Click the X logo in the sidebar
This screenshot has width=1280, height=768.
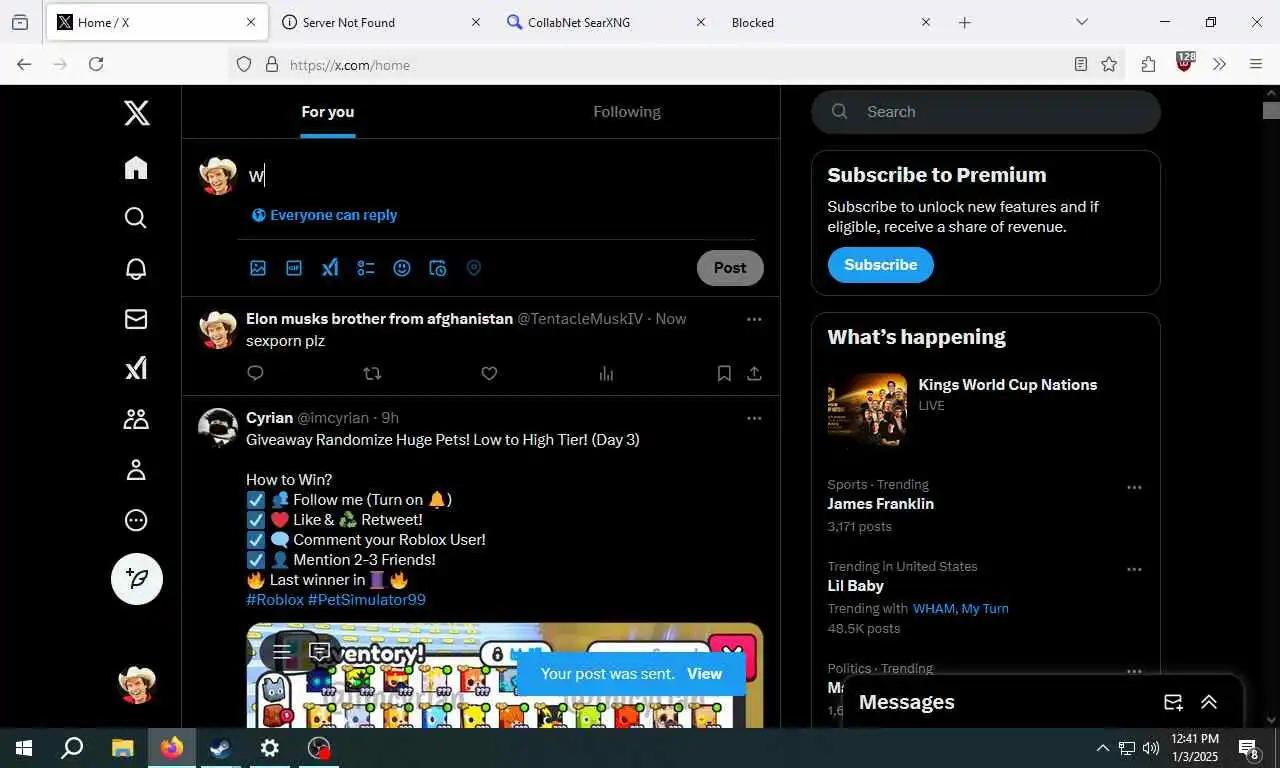click(137, 113)
